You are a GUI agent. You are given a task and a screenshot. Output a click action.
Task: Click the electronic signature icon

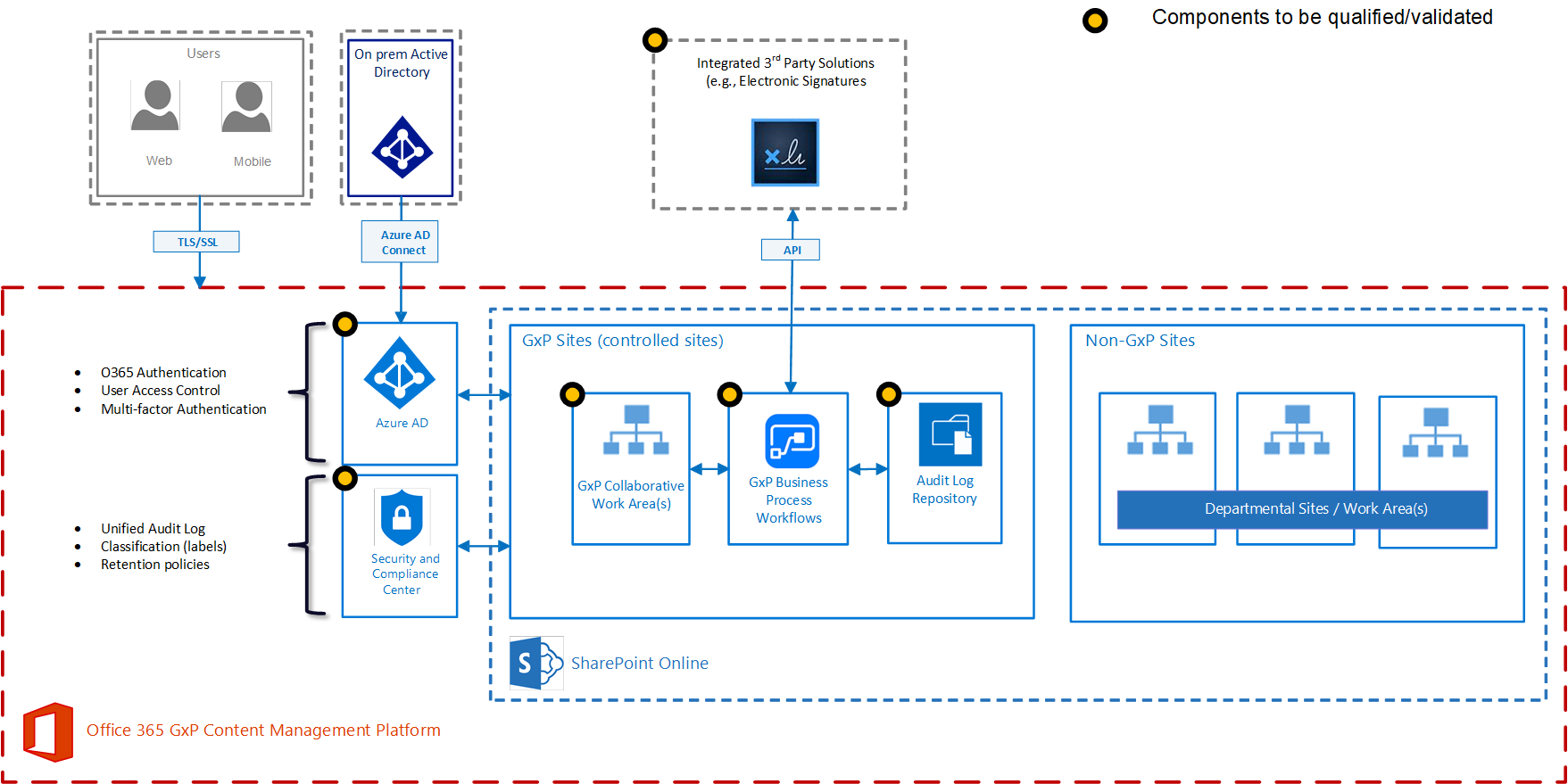point(785,153)
